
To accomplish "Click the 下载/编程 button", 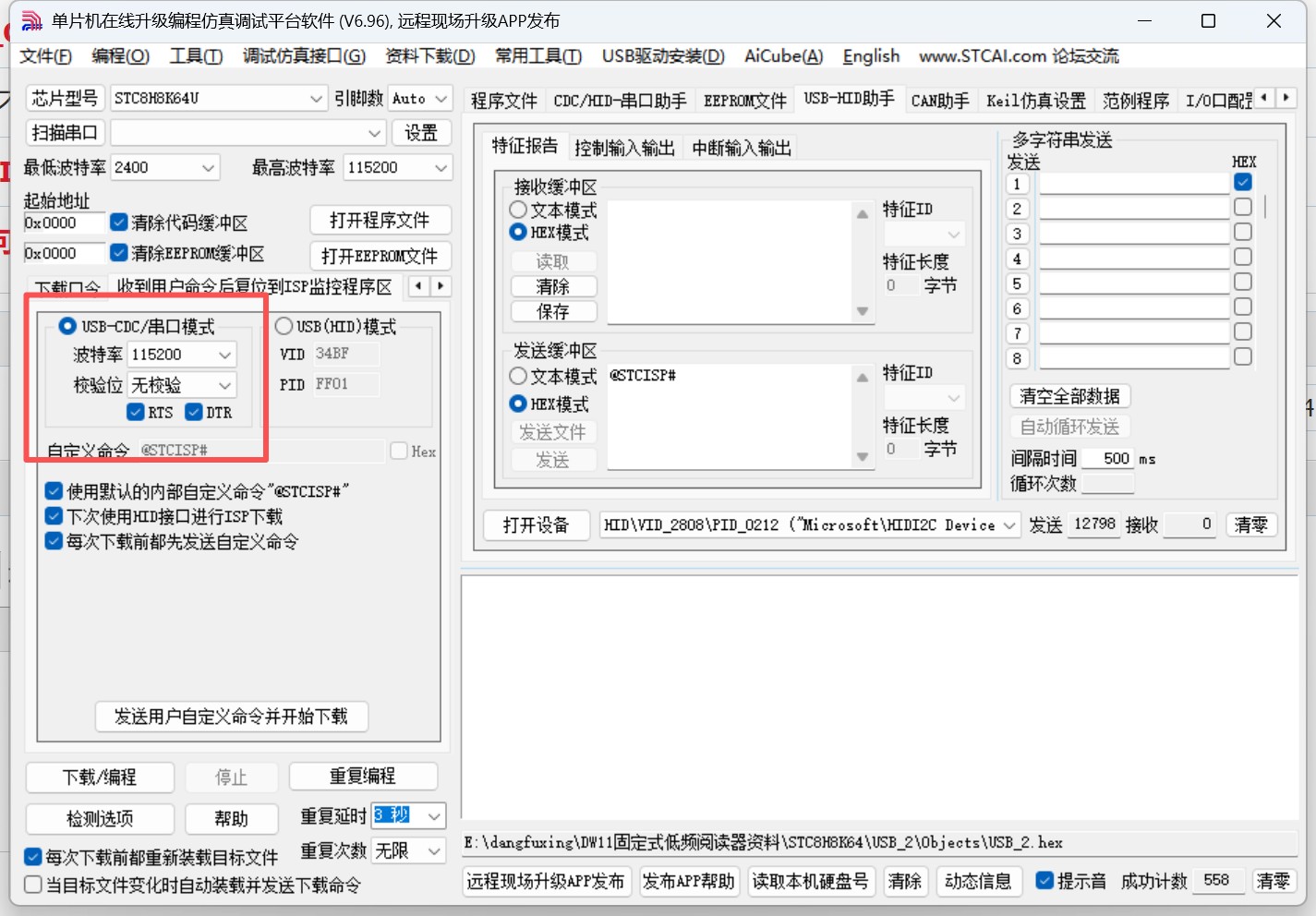I will pos(100,777).
